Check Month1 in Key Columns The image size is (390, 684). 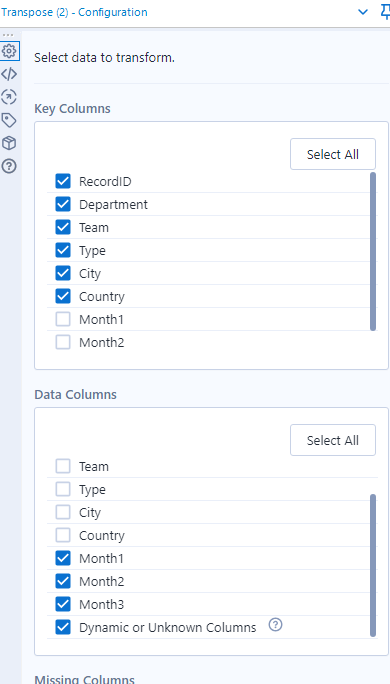pos(63,320)
